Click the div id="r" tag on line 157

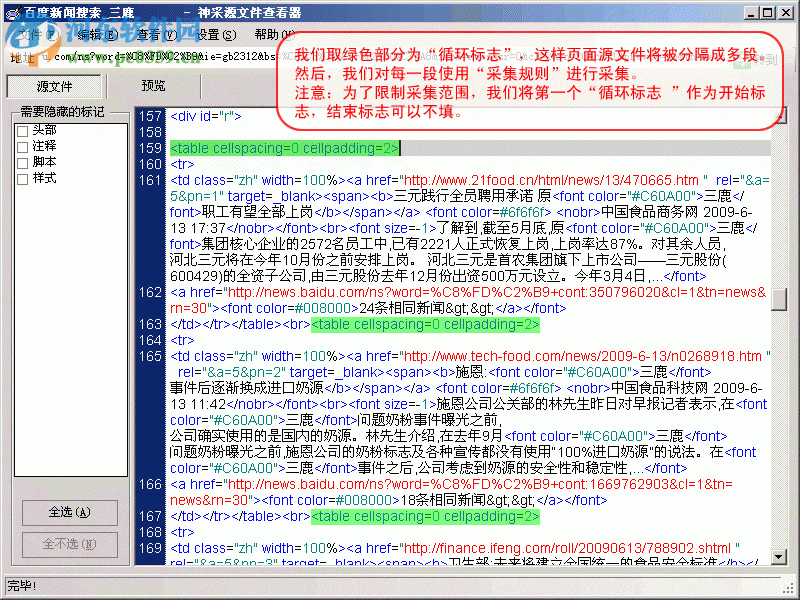pos(206,116)
